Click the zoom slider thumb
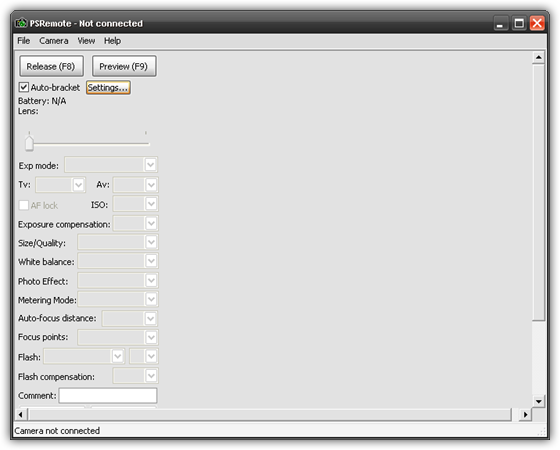 coord(29,143)
